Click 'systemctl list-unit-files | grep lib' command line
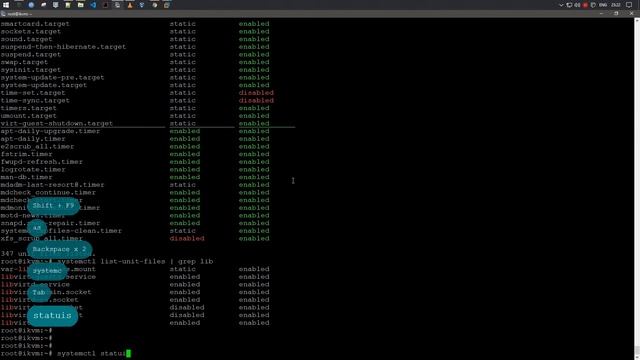Viewport: 640px width, 360px height. tap(135, 262)
